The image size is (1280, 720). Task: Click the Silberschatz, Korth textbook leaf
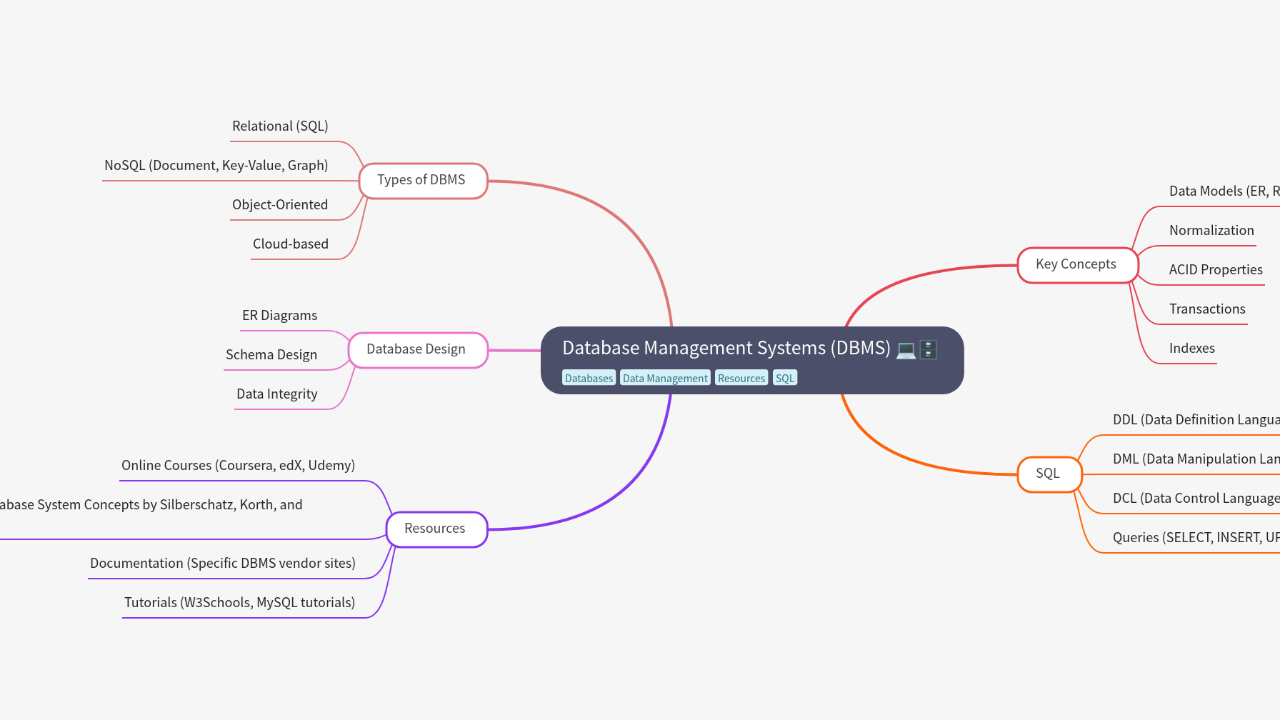click(151, 505)
